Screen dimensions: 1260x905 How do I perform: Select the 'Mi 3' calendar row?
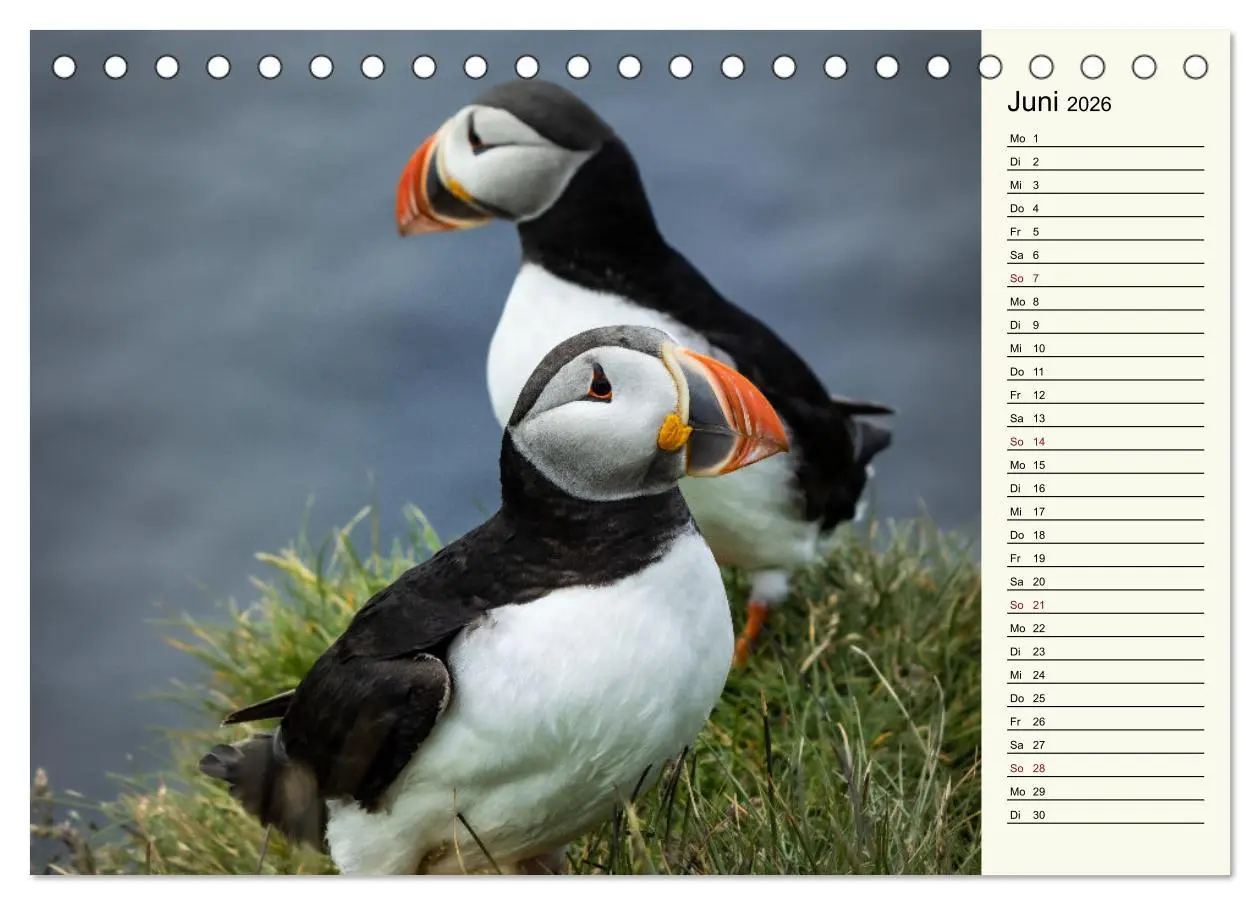pos(1105,185)
